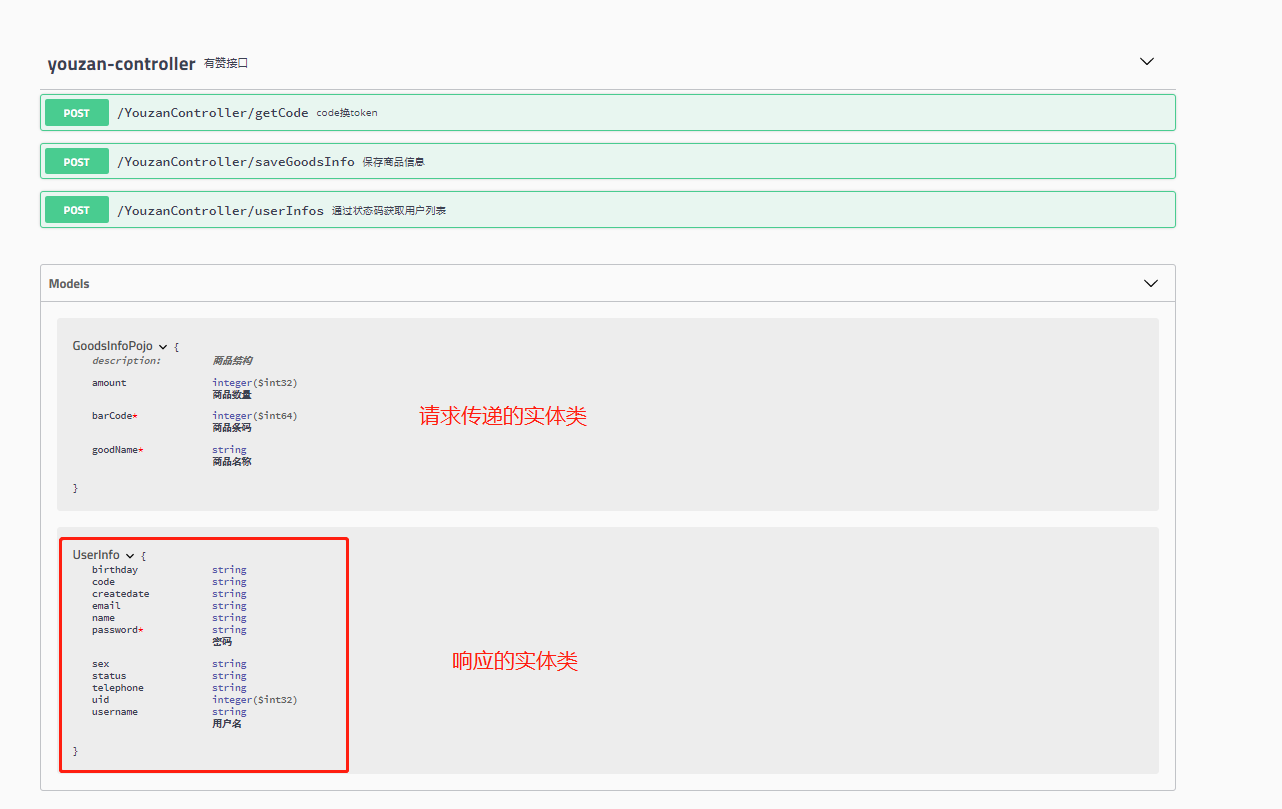Expand the /YouzanController/saveGoodsInfo operation
The height and width of the screenshot is (809, 1282).
point(608,161)
